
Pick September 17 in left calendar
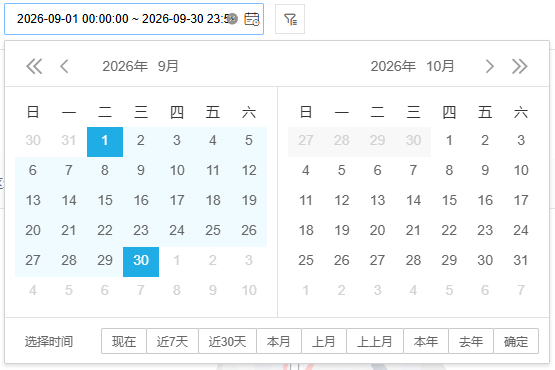177,200
